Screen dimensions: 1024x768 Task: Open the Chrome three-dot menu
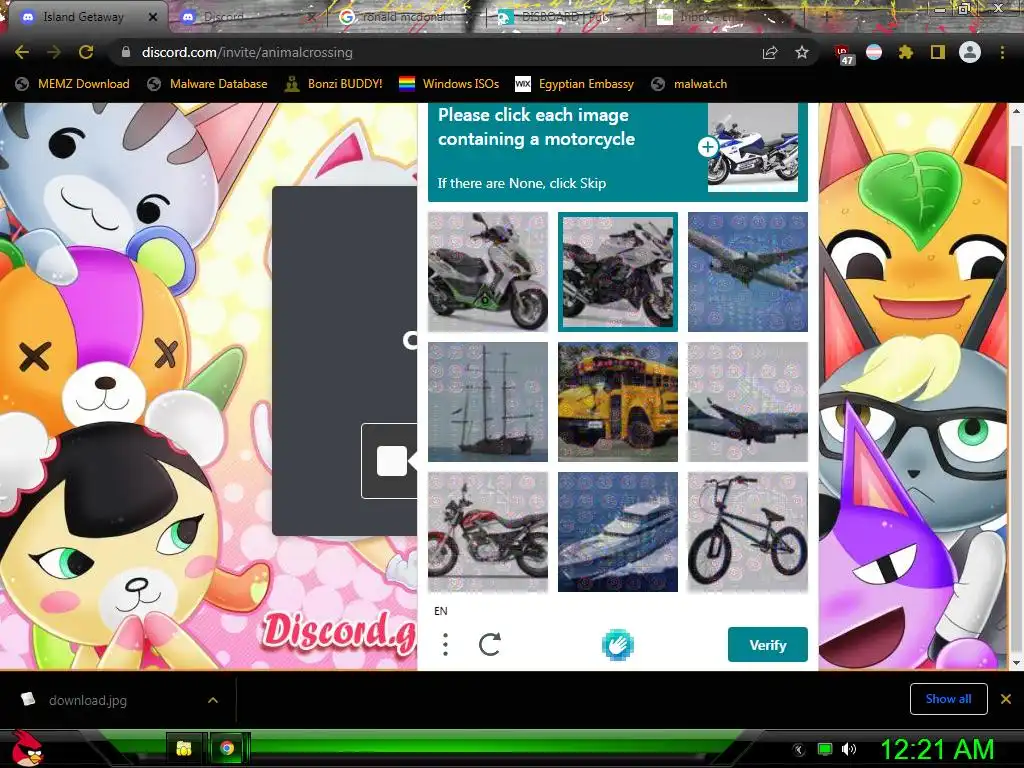(1002, 52)
